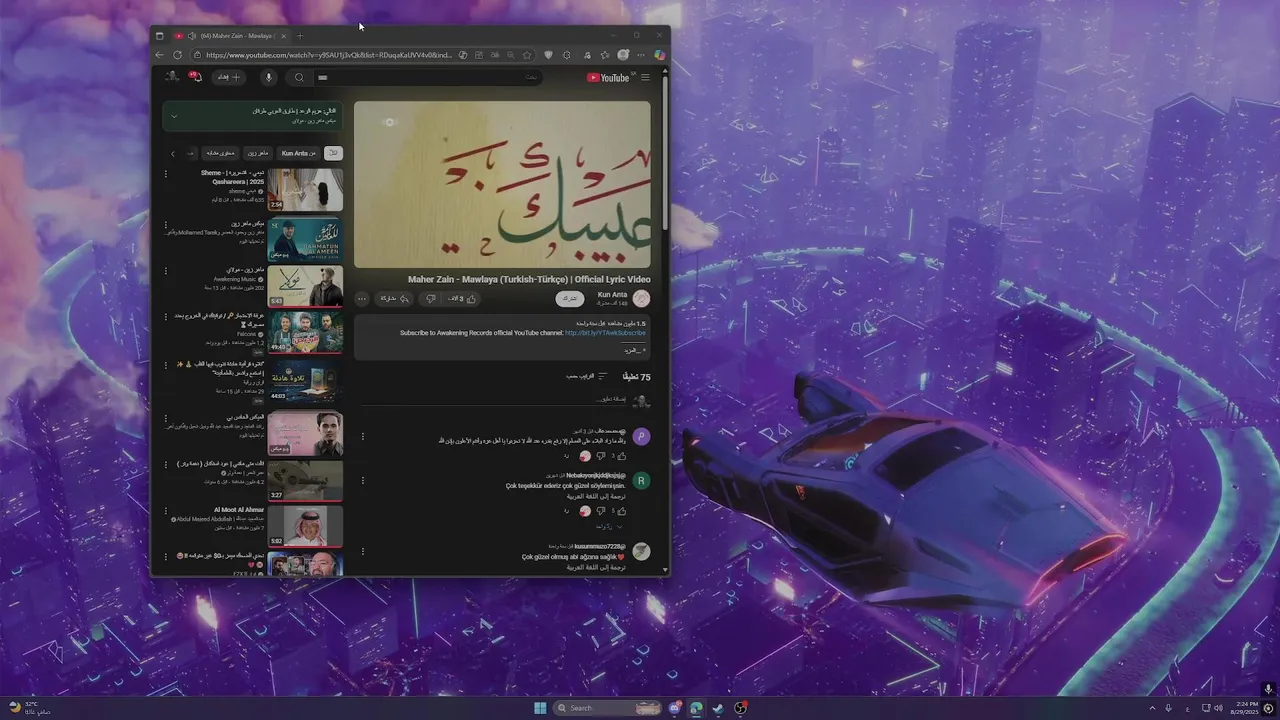Open menu for Sheme Qashareera video

[166, 174]
